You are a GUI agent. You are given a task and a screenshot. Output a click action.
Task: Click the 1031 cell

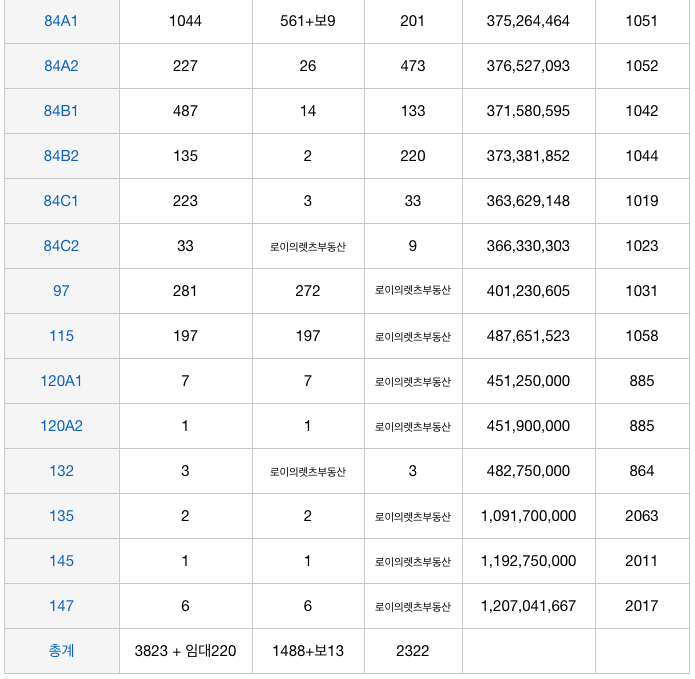click(641, 291)
